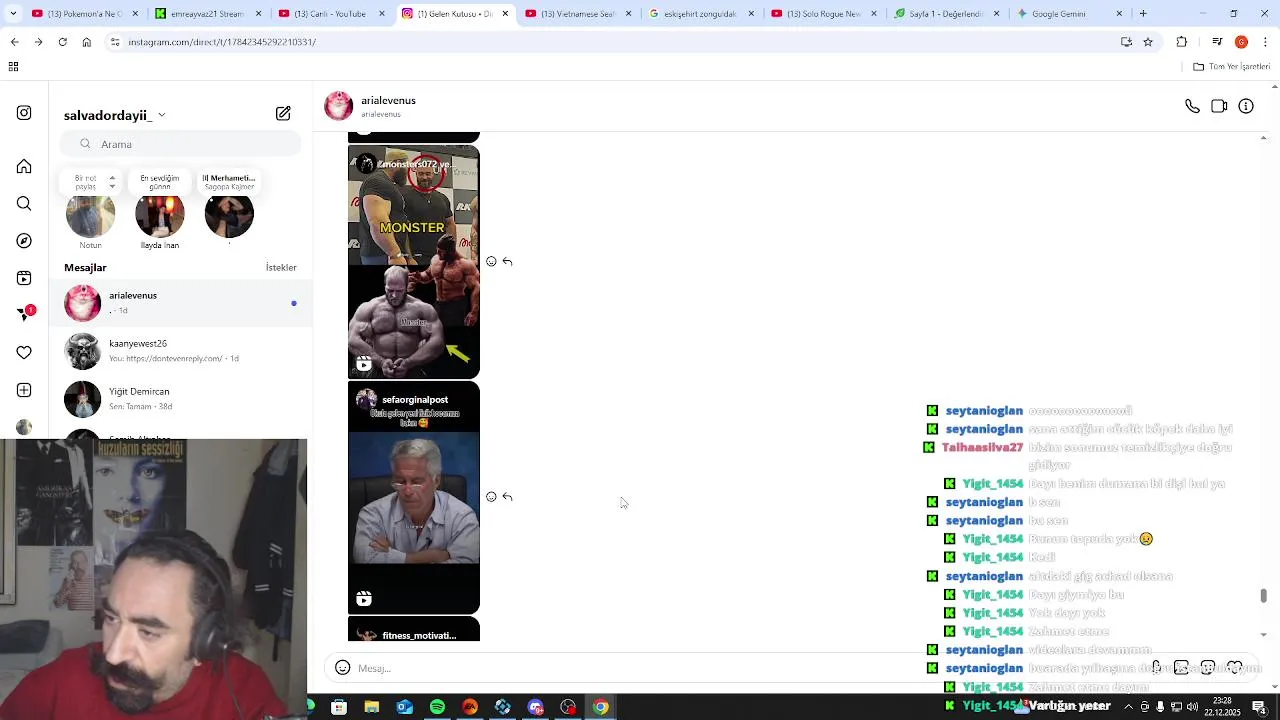The height and width of the screenshot is (720, 1280).
Task: Open Notifications heart icon
Action: tap(24, 352)
